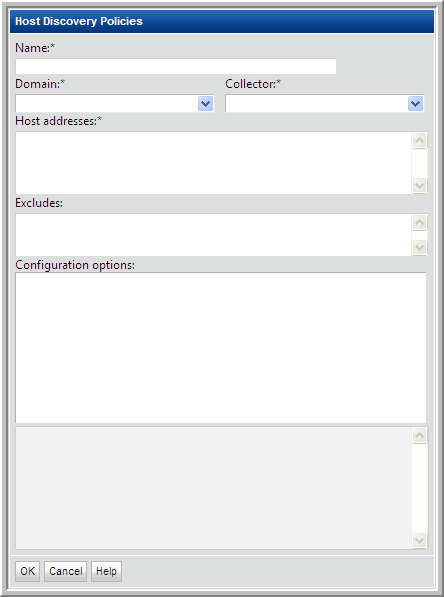
Task: Click inside the Domain combo box field
Action: 107,104
